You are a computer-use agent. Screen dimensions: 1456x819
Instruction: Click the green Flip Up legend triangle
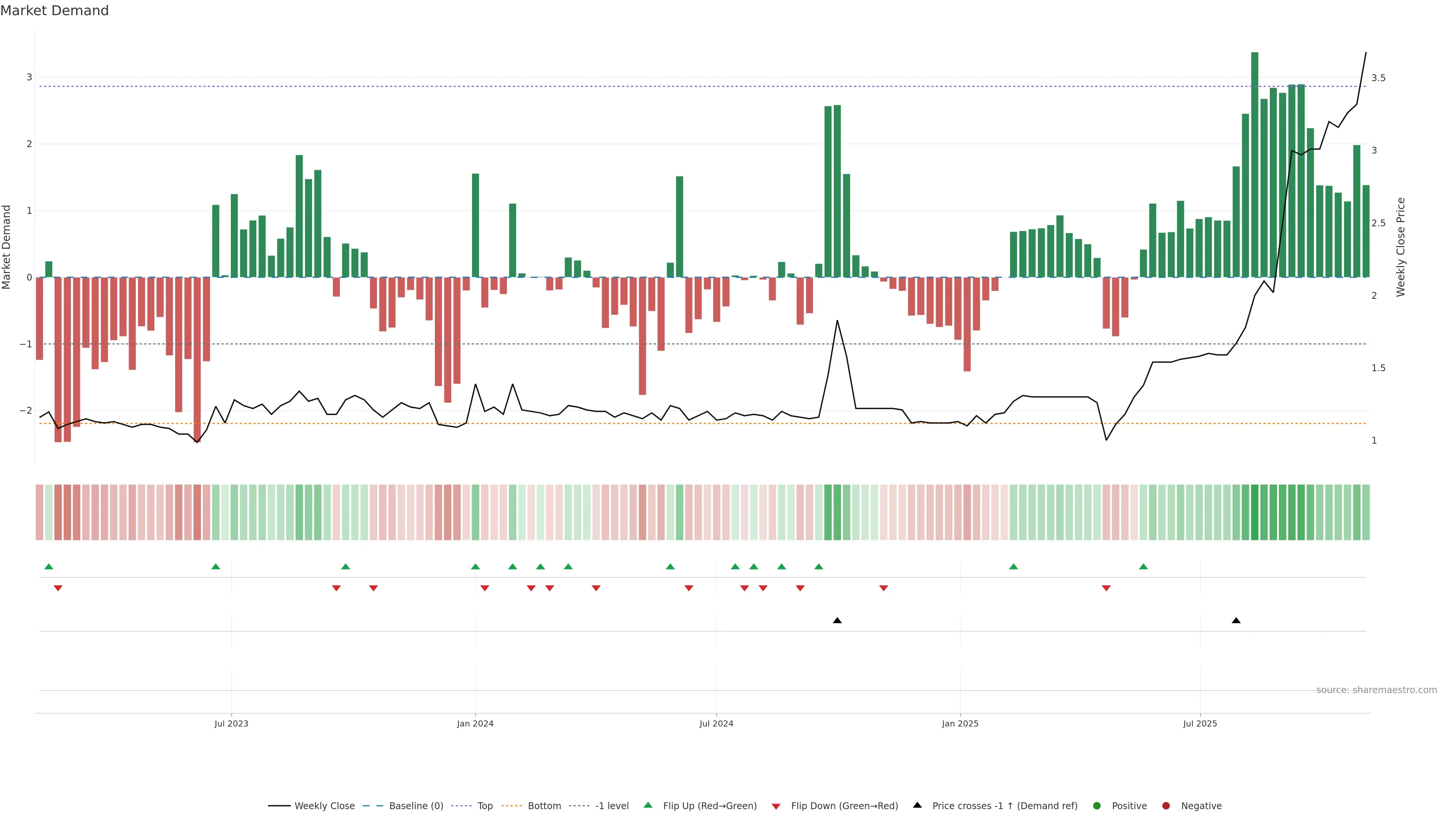coord(648,805)
